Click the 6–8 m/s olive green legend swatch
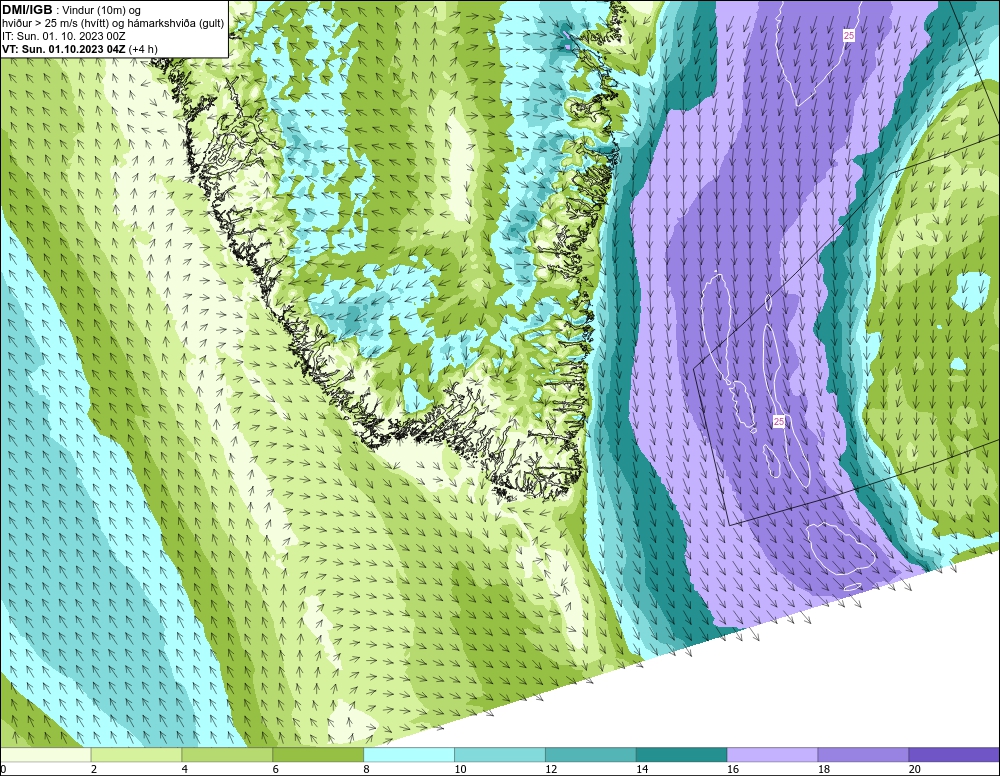1000x776 pixels. point(318,755)
